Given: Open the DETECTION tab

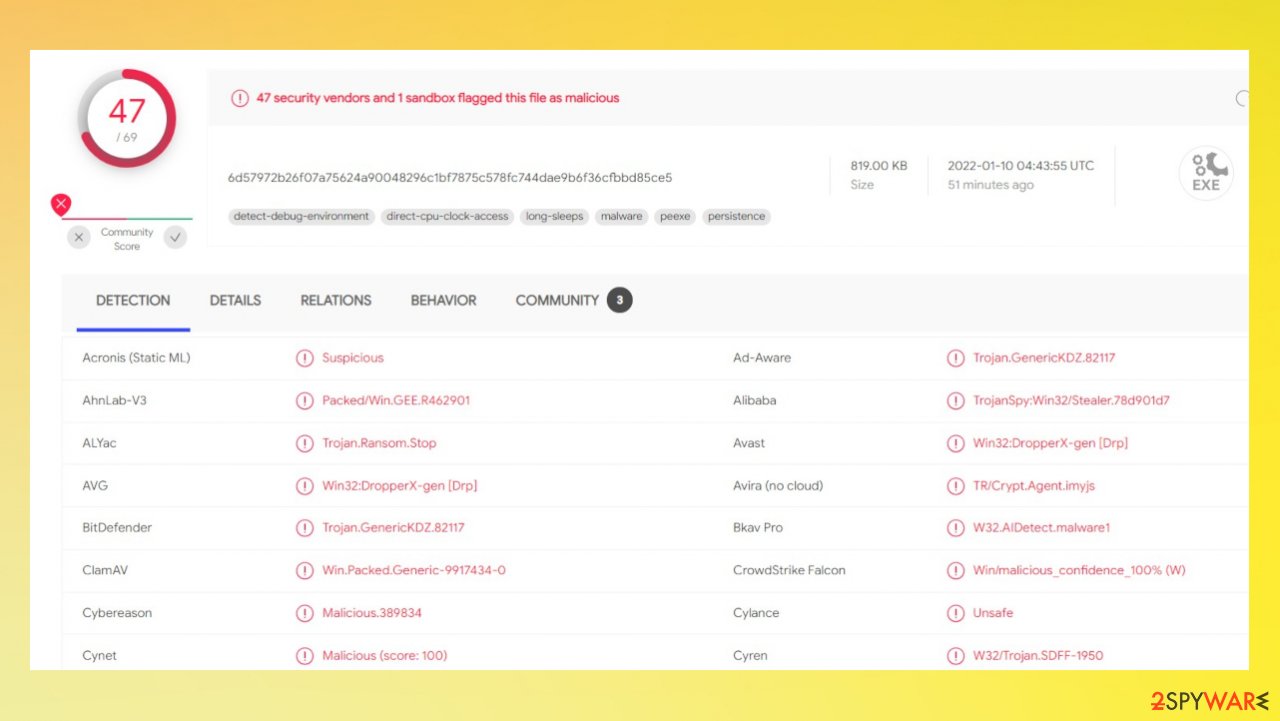Looking at the screenshot, I should (x=133, y=300).
